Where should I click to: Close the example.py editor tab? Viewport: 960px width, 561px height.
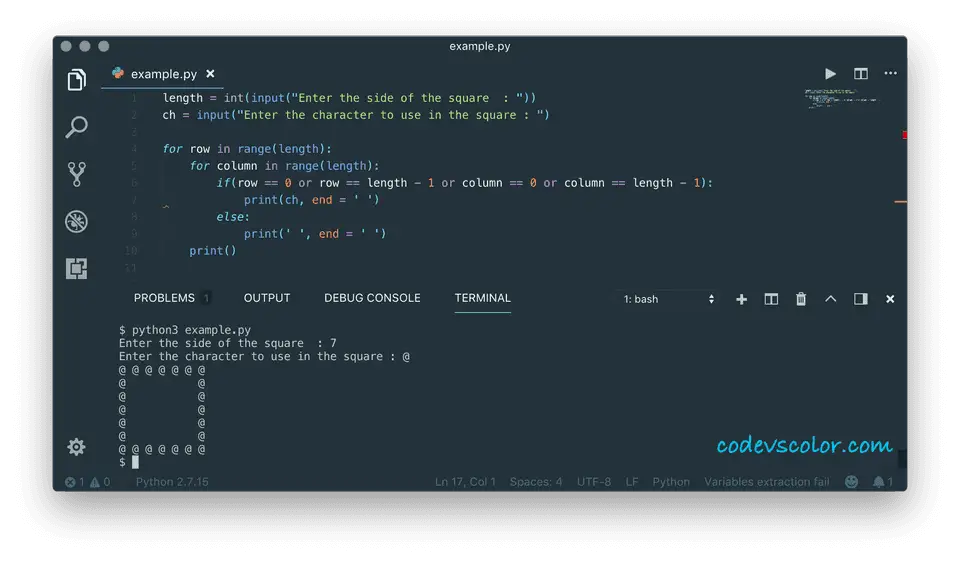[210, 73]
